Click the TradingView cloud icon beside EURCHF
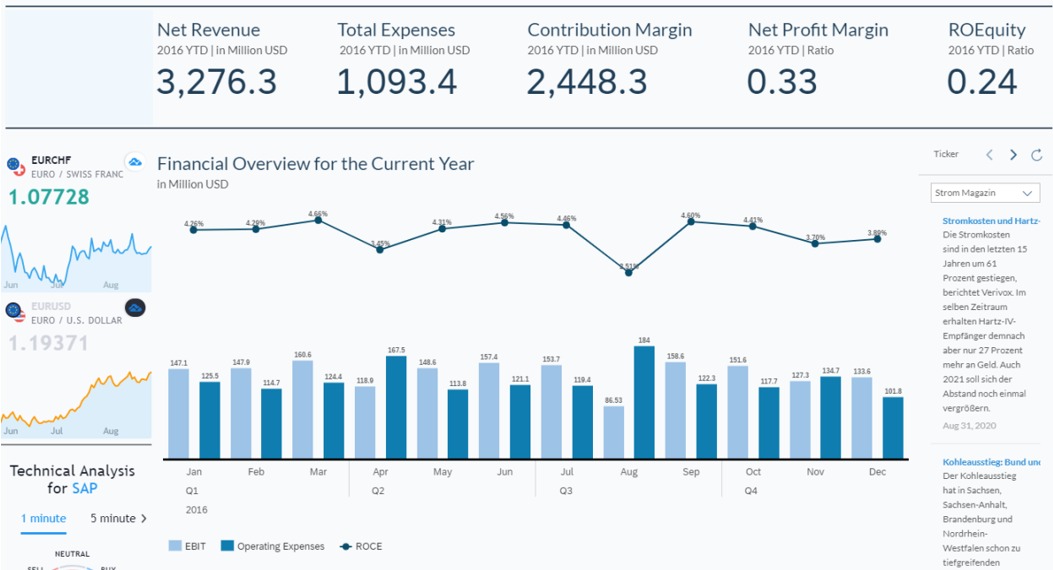 pyautogui.click(x=134, y=162)
